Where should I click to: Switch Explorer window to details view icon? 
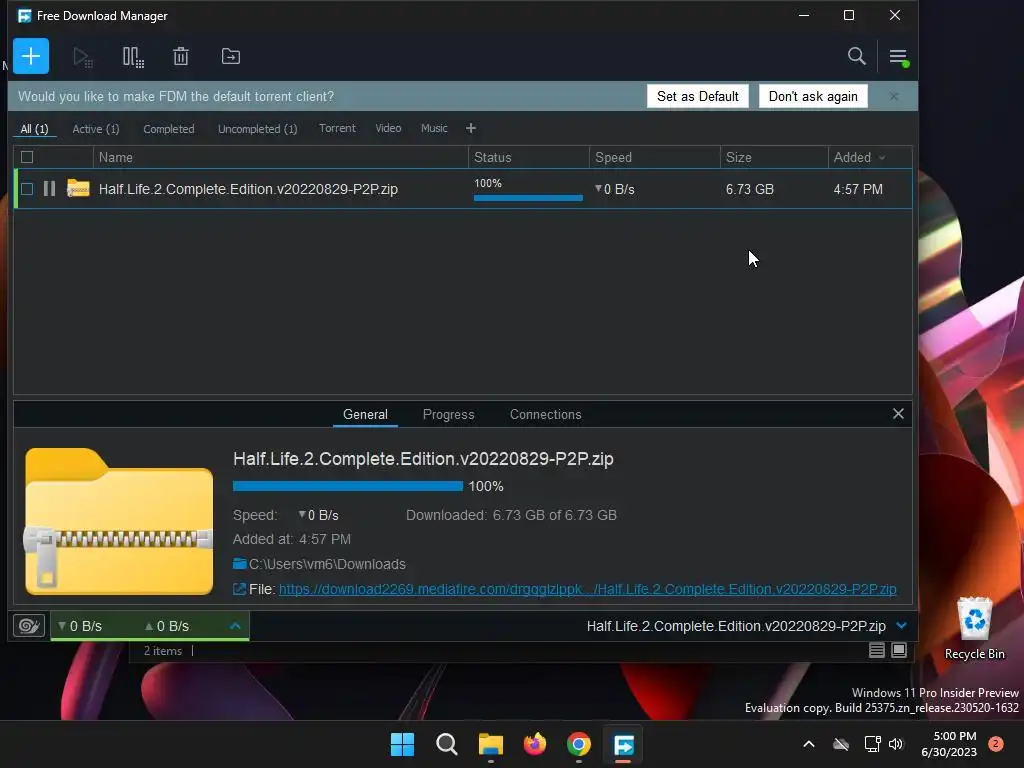pos(876,650)
